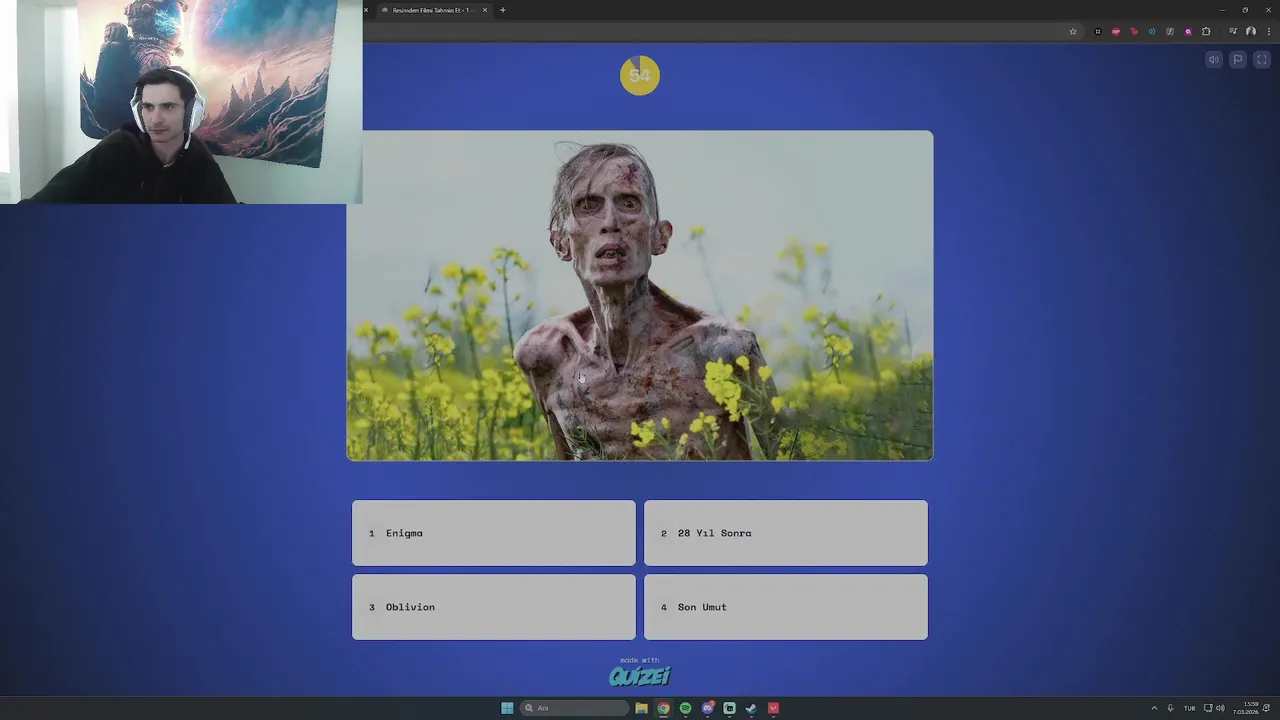Show hidden system tray icons

[x=1154, y=708]
